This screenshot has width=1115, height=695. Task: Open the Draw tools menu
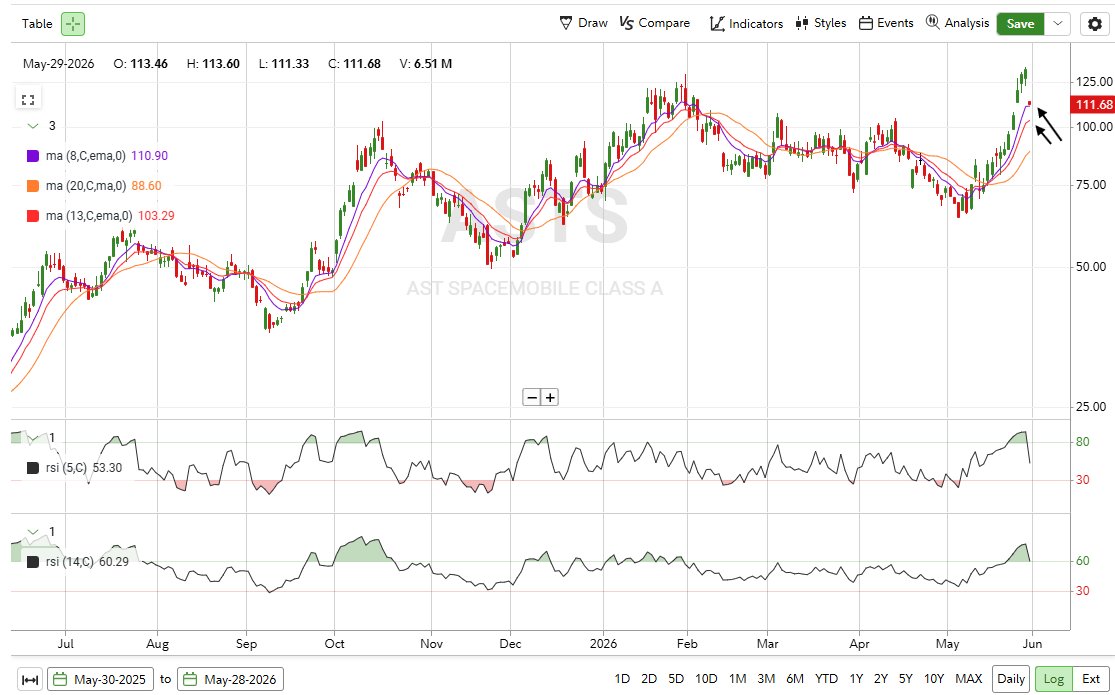point(584,23)
